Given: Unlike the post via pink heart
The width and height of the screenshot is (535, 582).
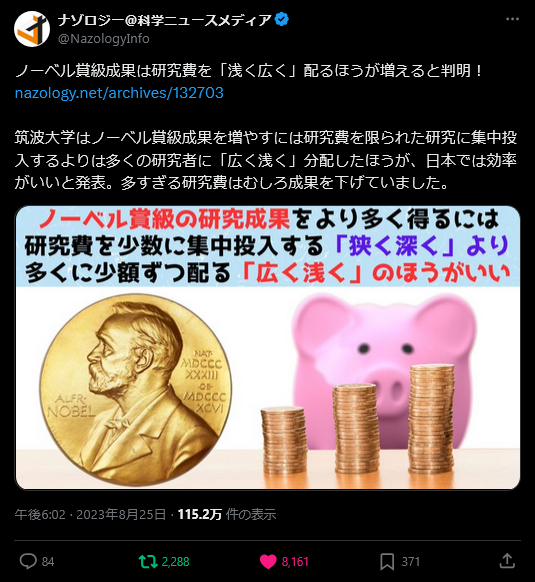Looking at the screenshot, I should click(x=268, y=561).
